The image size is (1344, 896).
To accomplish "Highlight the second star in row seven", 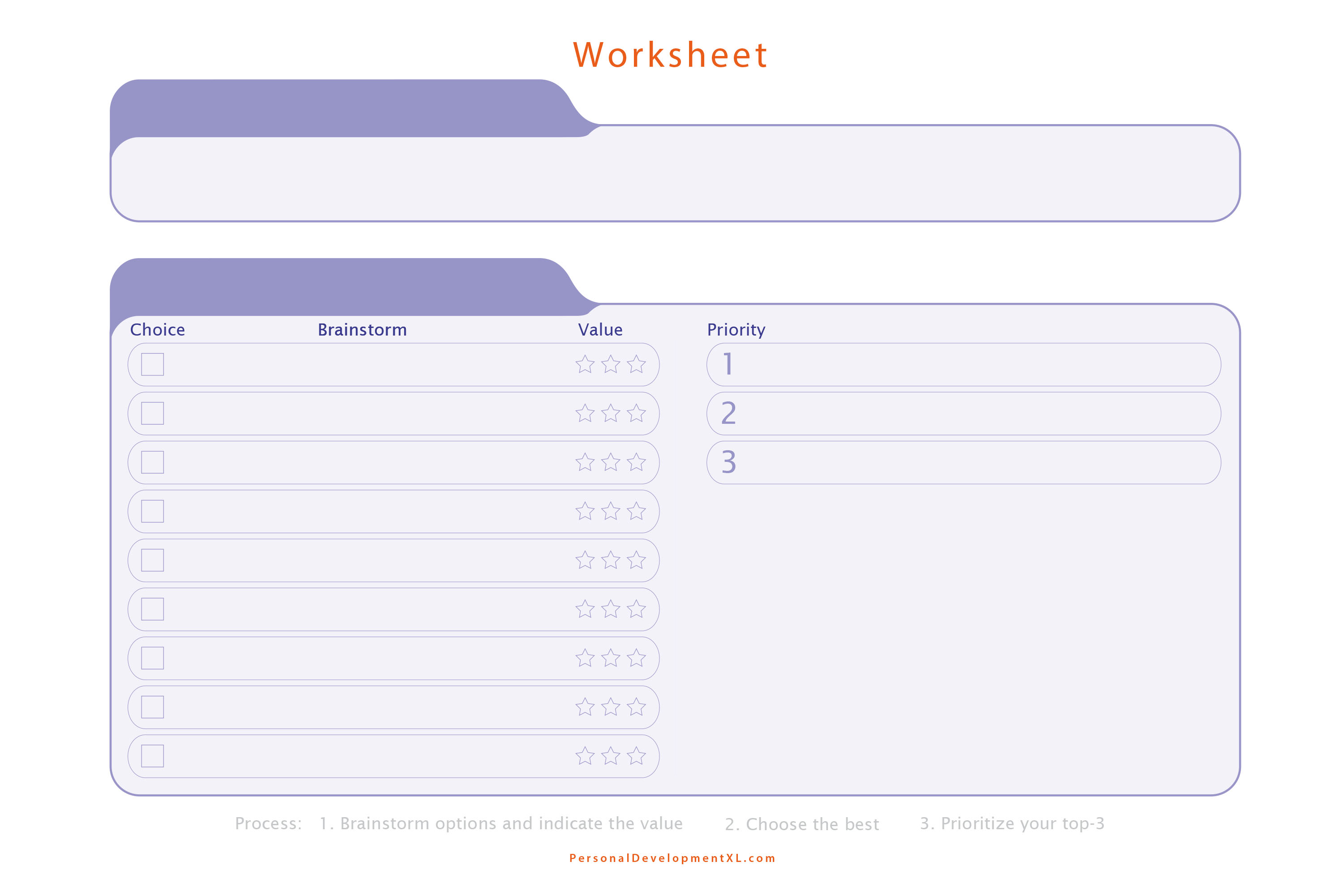I will coord(611,658).
